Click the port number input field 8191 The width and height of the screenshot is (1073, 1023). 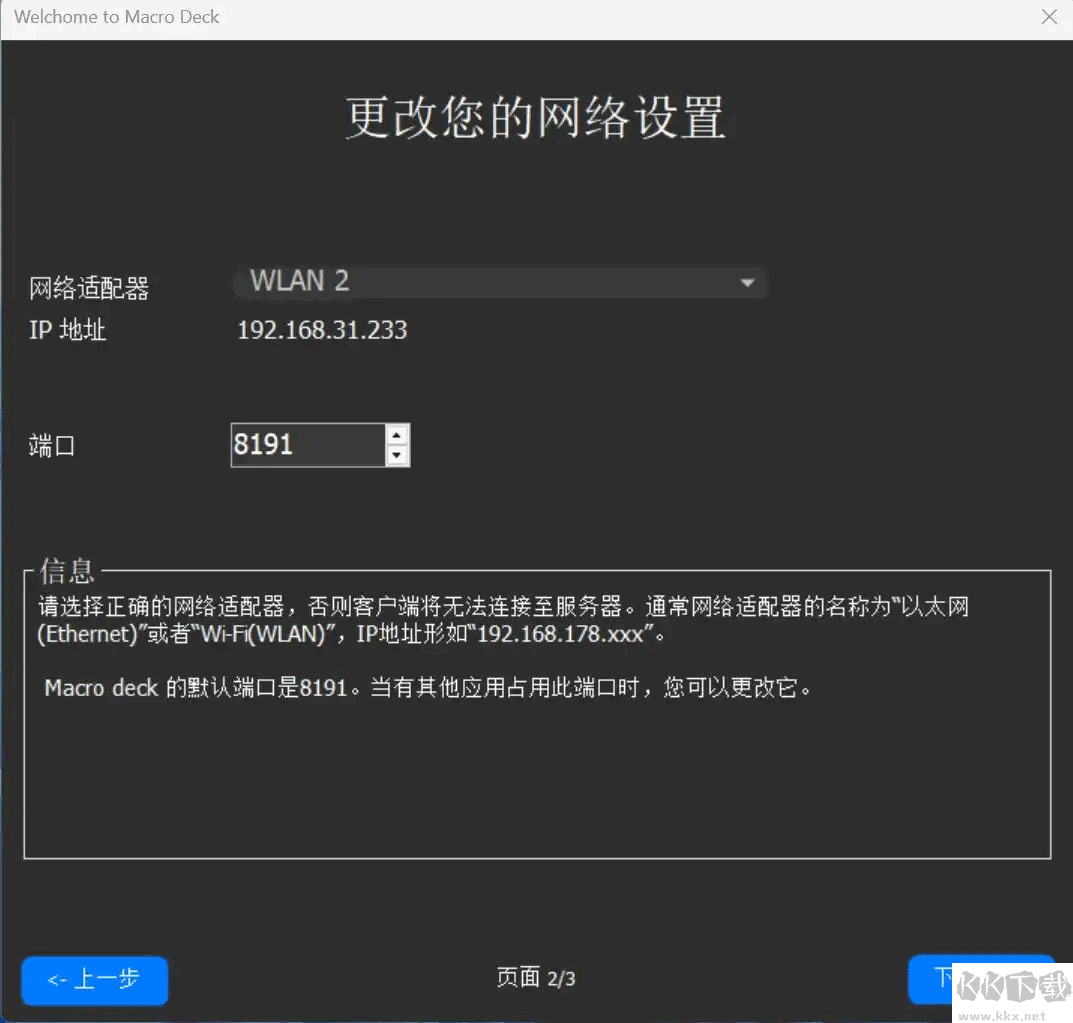click(308, 445)
